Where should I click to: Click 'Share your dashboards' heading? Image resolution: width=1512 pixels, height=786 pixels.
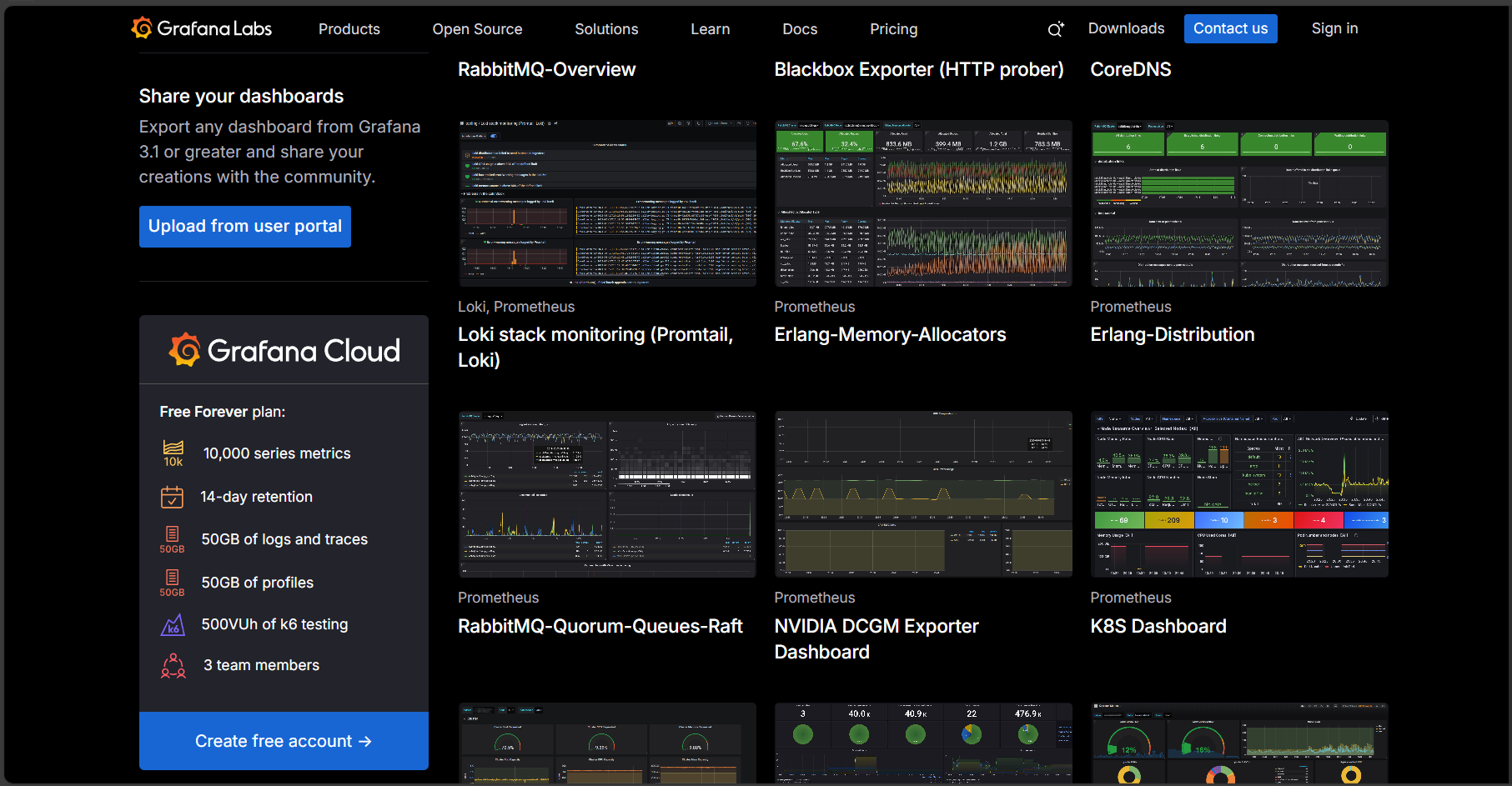point(241,96)
